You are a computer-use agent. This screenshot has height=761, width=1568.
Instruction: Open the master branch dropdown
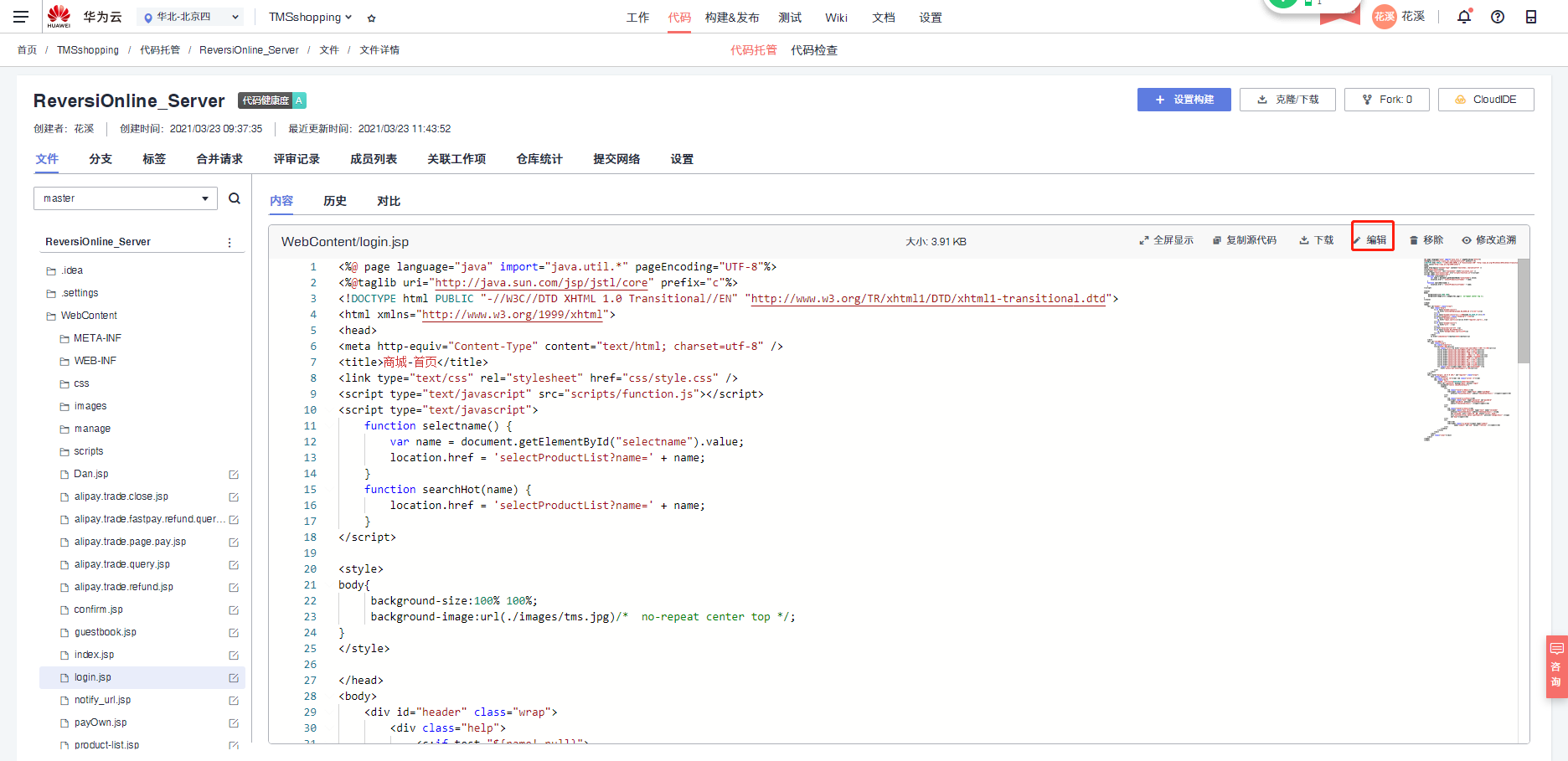click(x=126, y=198)
